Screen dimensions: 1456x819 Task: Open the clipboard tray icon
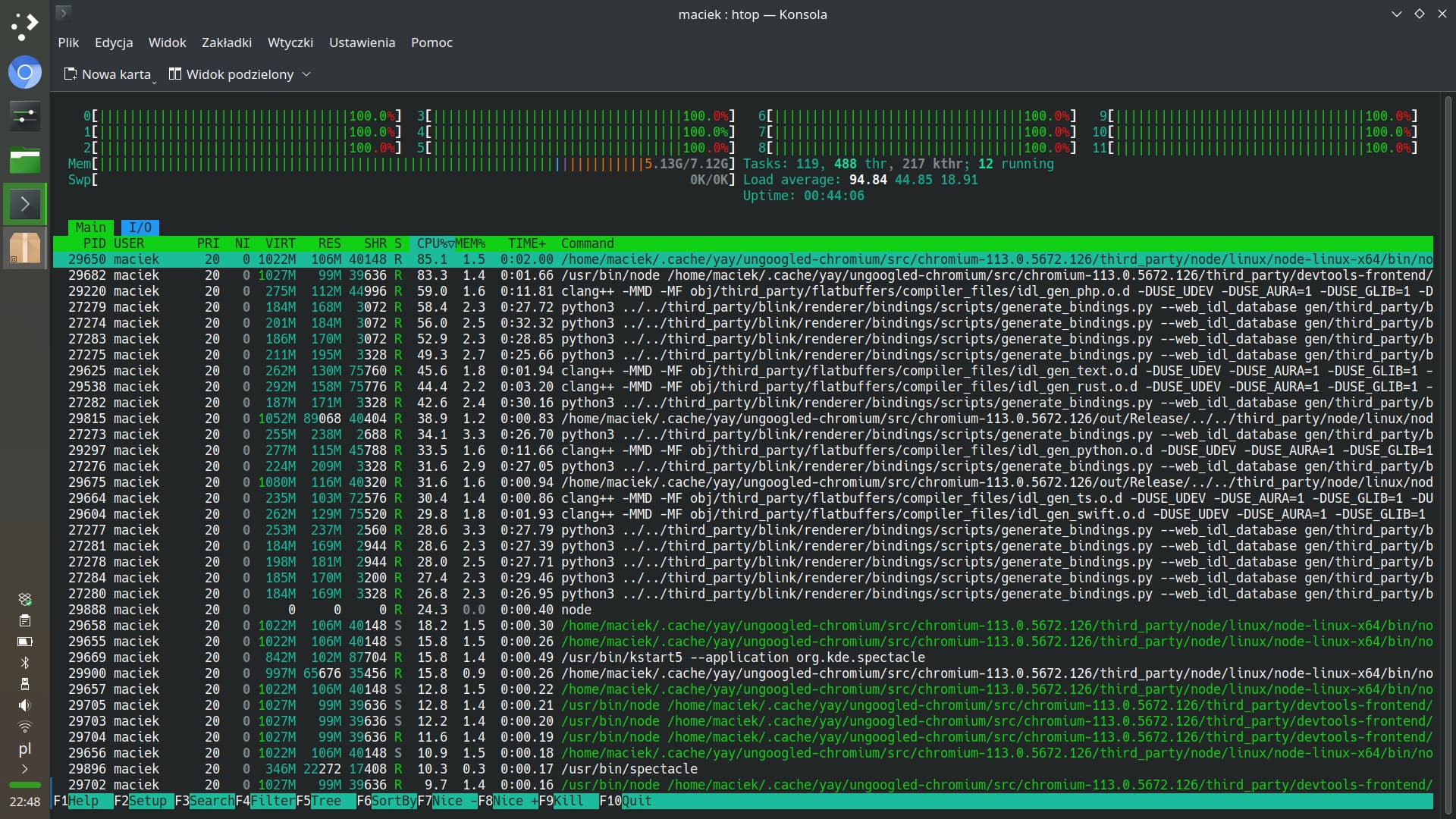24,620
